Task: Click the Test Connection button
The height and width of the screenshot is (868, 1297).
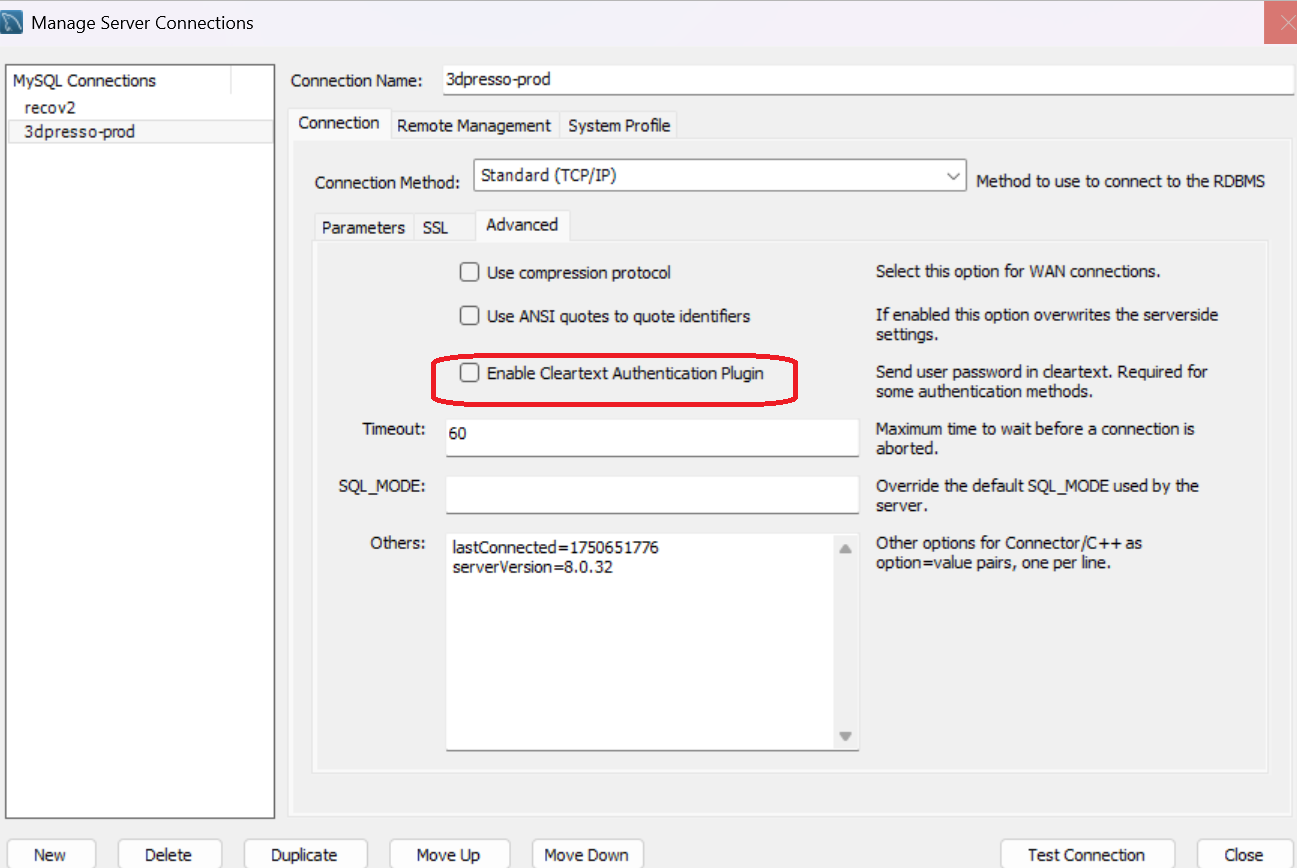Action: click(1086, 854)
